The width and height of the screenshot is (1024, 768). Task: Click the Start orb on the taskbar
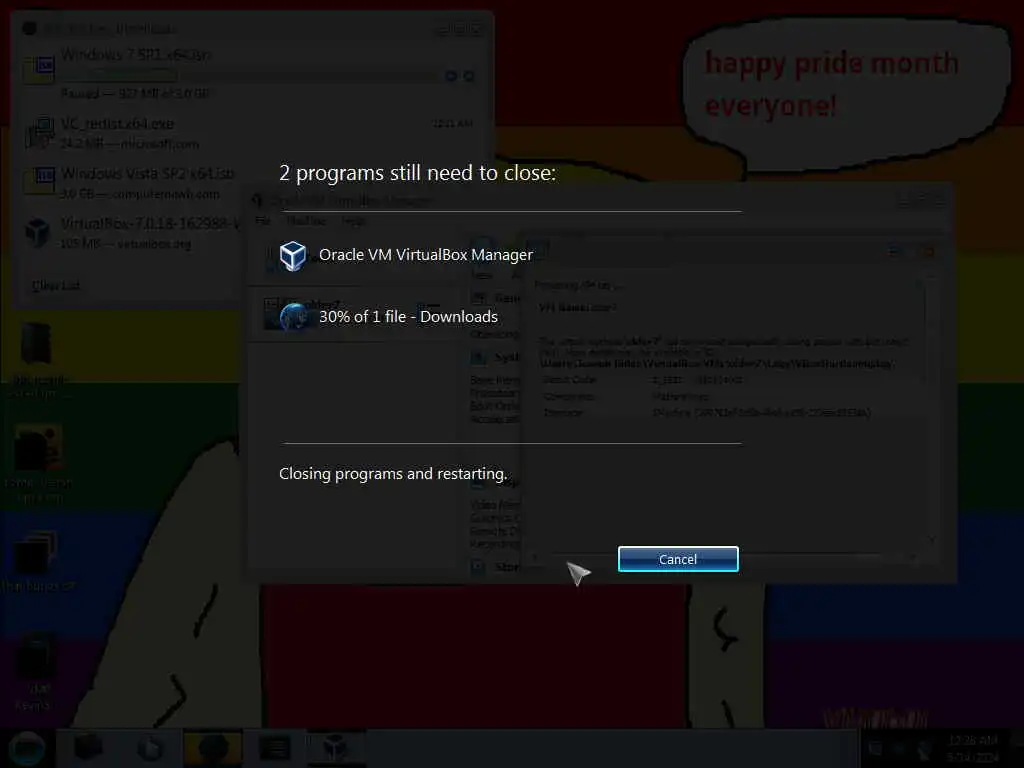point(27,748)
